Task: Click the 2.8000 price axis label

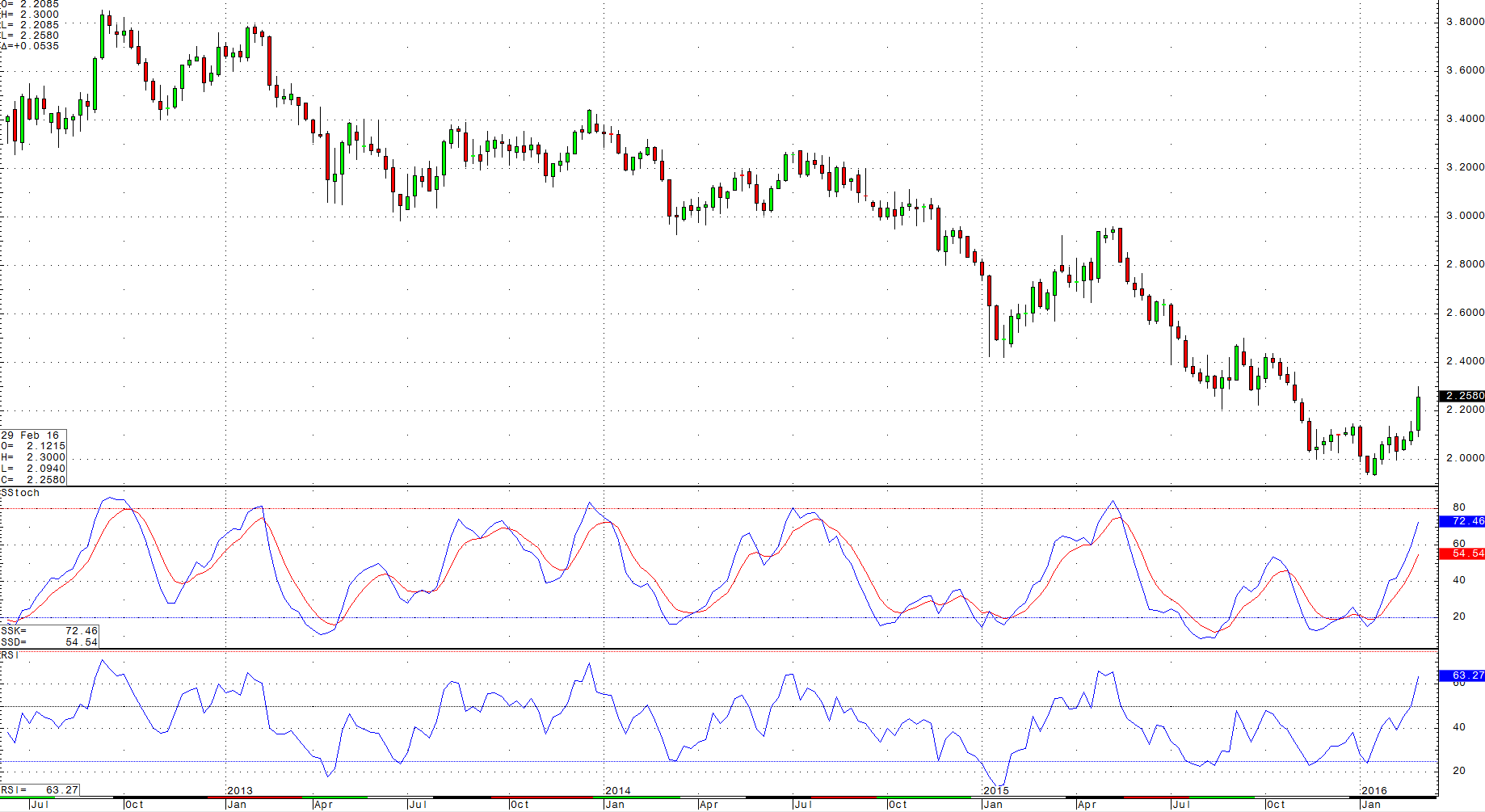Action: pos(1465,264)
